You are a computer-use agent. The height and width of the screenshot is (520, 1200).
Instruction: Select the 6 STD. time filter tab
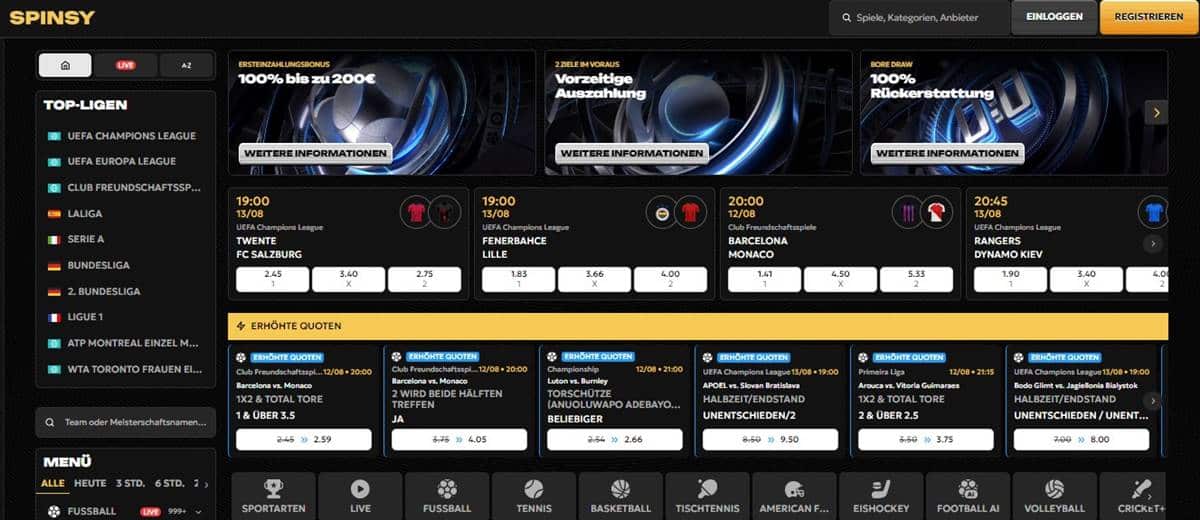(x=170, y=483)
